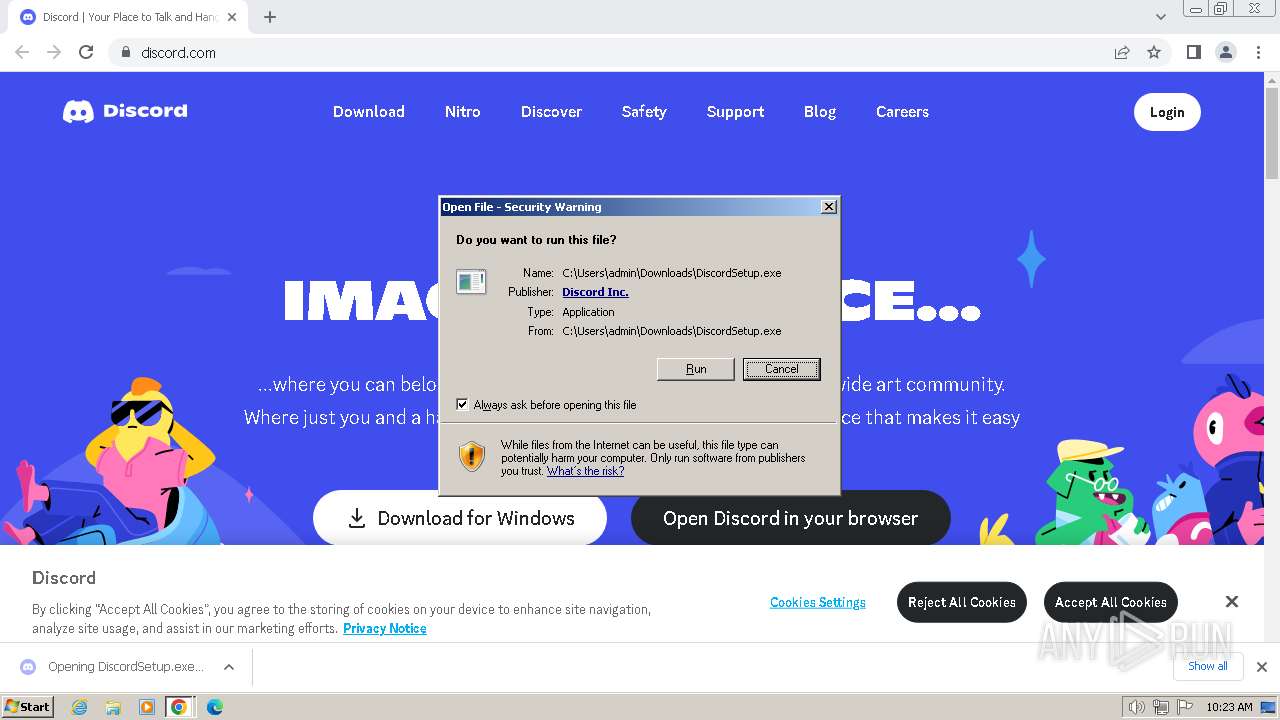Viewport: 1280px width, 720px height.
Task: Open the Discover nav item
Action: [551, 112]
